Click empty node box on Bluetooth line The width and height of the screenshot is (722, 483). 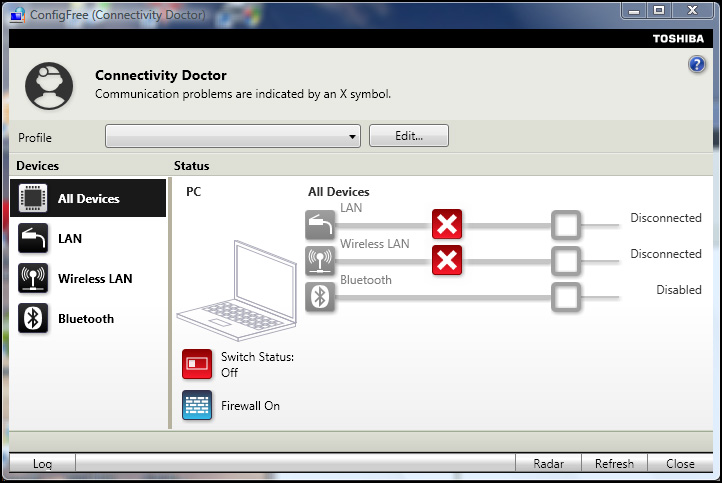click(x=565, y=297)
